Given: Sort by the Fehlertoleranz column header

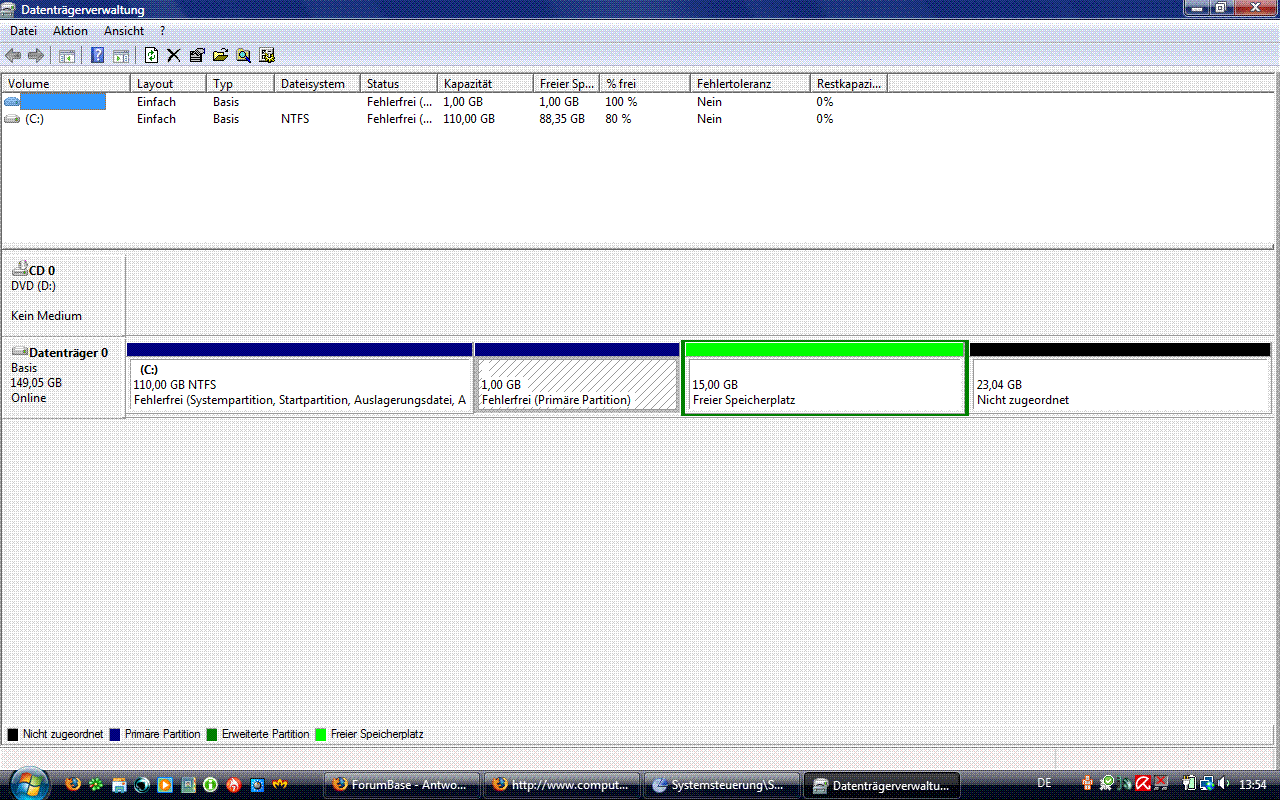Looking at the screenshot, I should (750, 84).
